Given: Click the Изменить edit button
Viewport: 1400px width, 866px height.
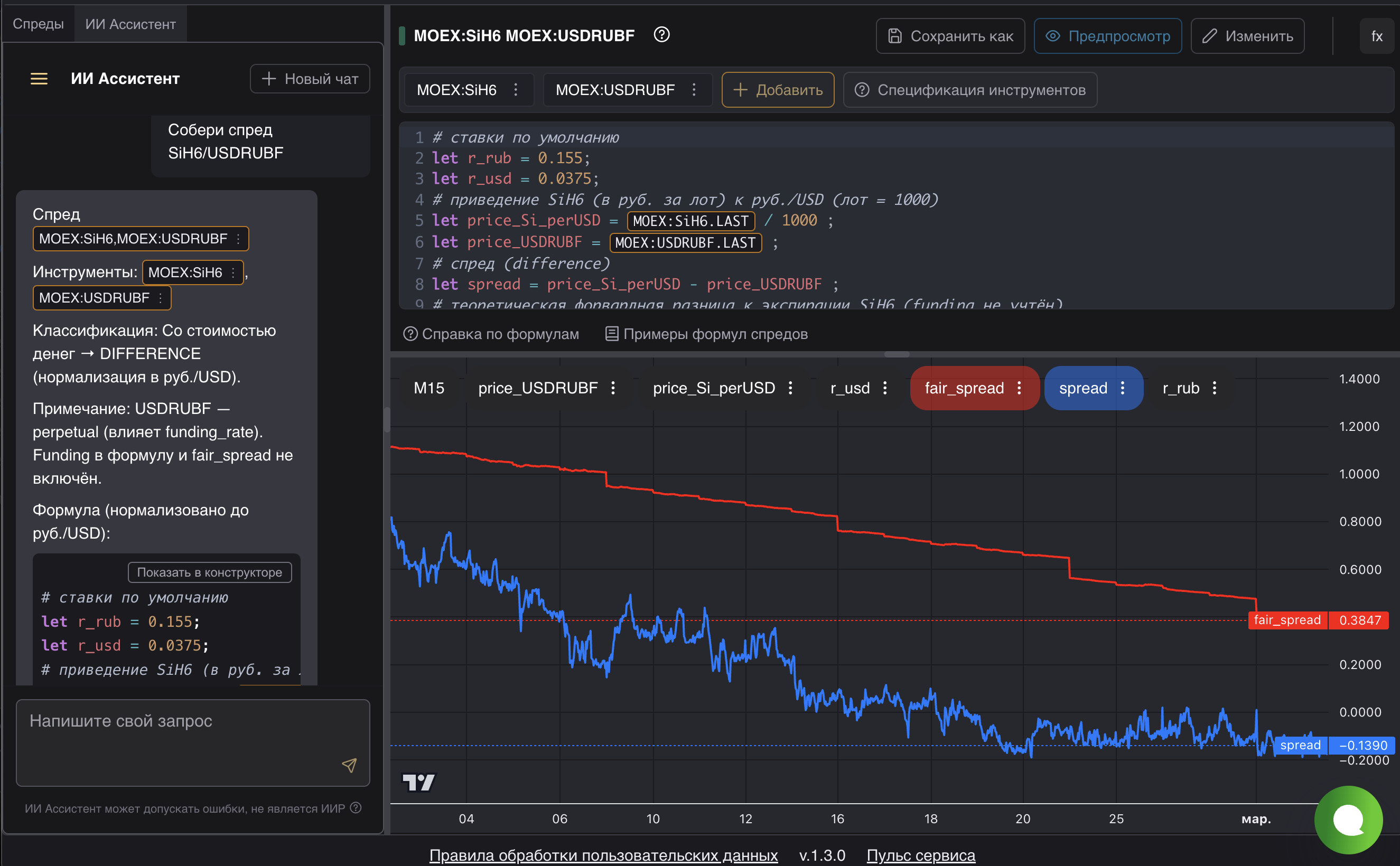Looking at the screenshot, I should point(1247,36).
